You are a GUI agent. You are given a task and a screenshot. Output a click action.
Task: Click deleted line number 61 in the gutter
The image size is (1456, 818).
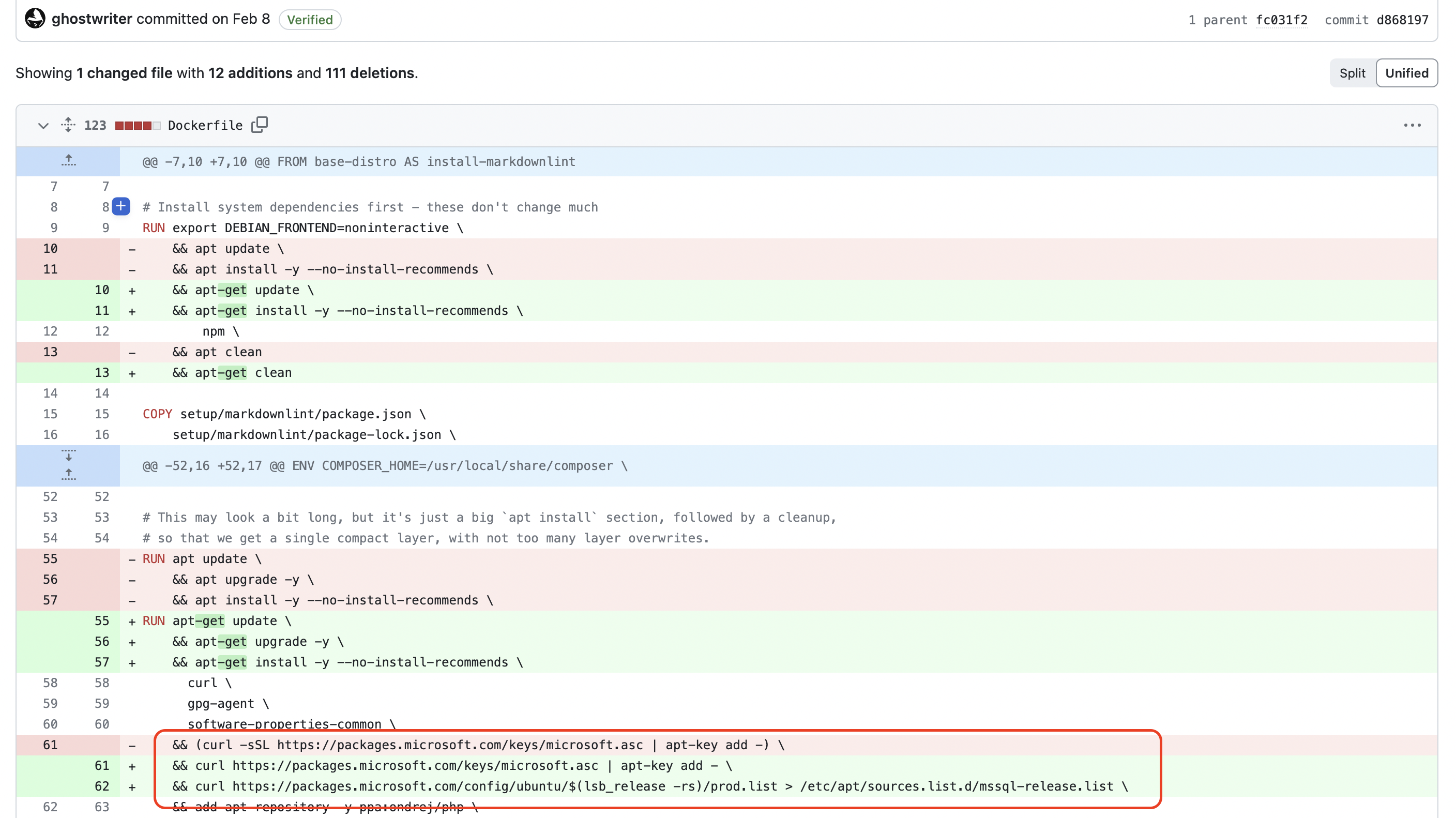(x=50, y=745)
